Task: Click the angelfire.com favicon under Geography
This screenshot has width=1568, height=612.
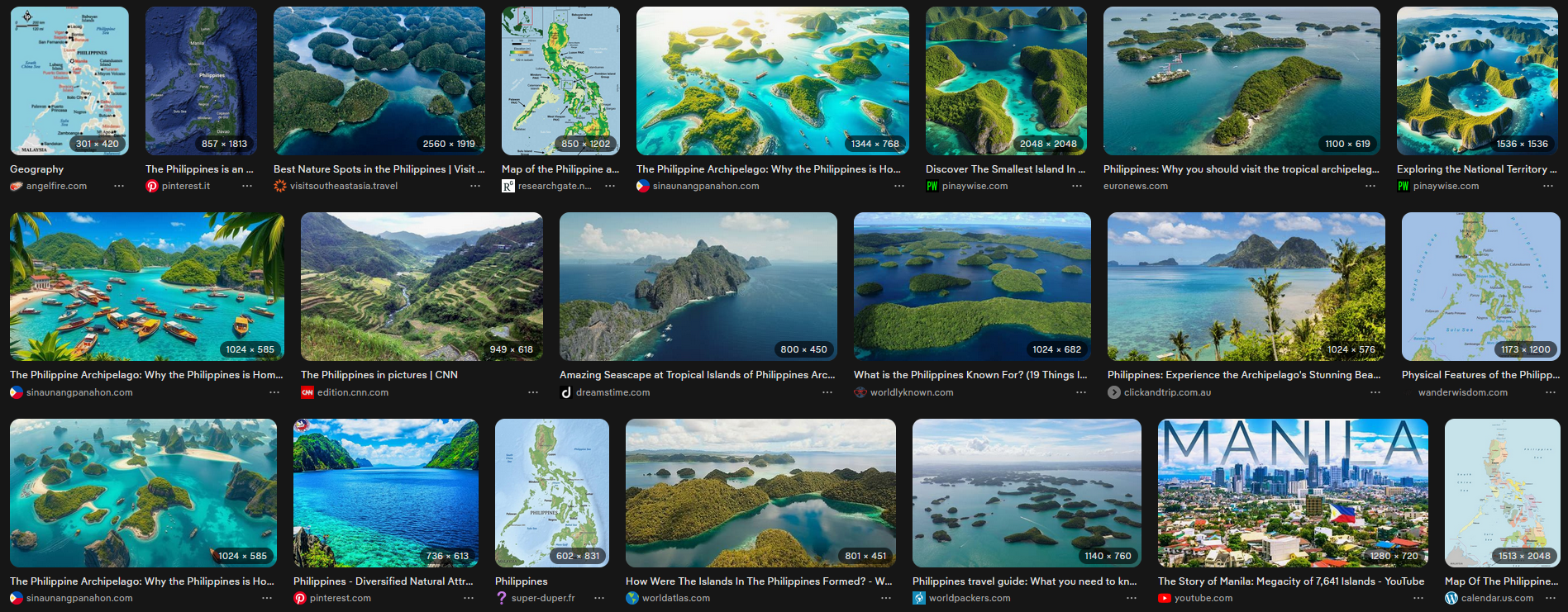Action: coord(16,187)
